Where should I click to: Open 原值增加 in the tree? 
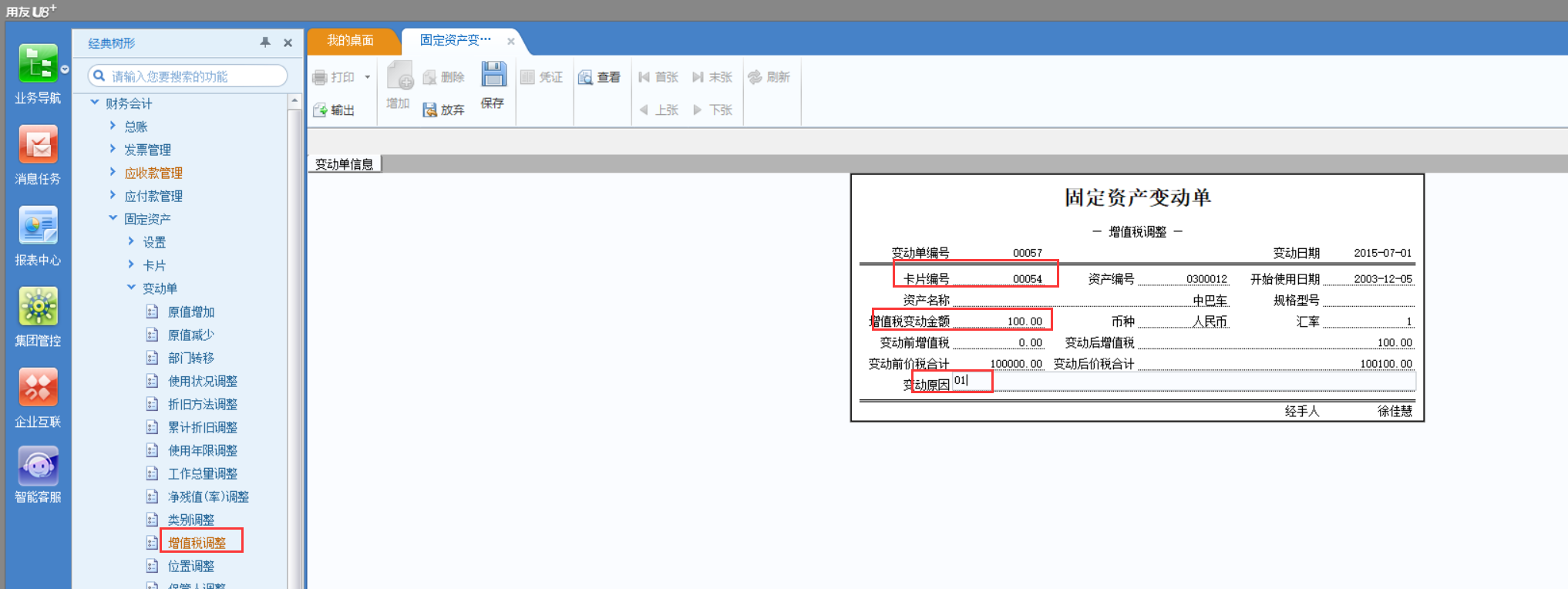191,311
